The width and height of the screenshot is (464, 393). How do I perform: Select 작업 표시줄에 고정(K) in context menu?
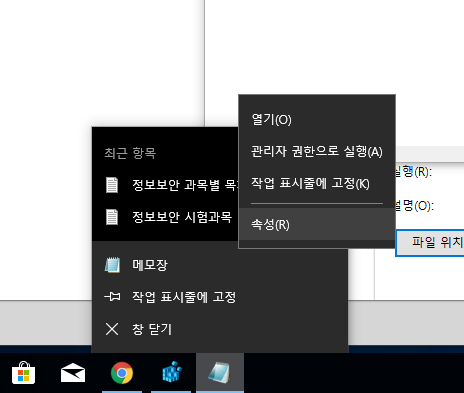point(317,183)
